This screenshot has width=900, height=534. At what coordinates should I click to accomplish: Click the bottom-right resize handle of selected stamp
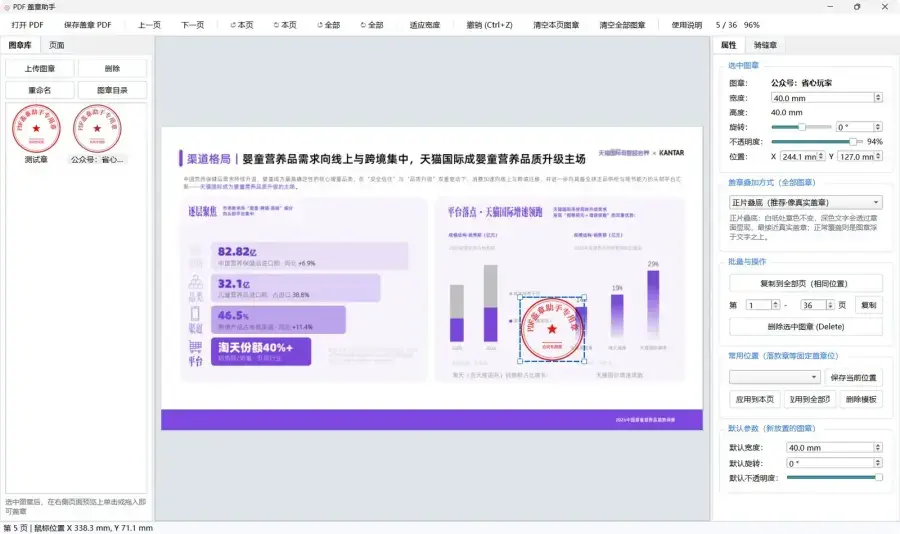coord(584,361)
